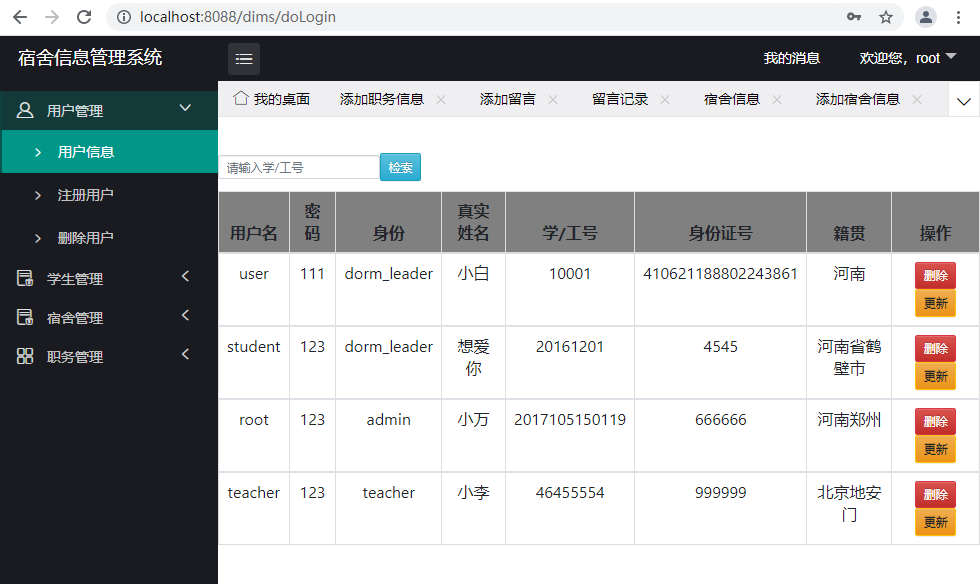
Task: Click the 宿舍信息管理系统 title
Action: point(90,58)
